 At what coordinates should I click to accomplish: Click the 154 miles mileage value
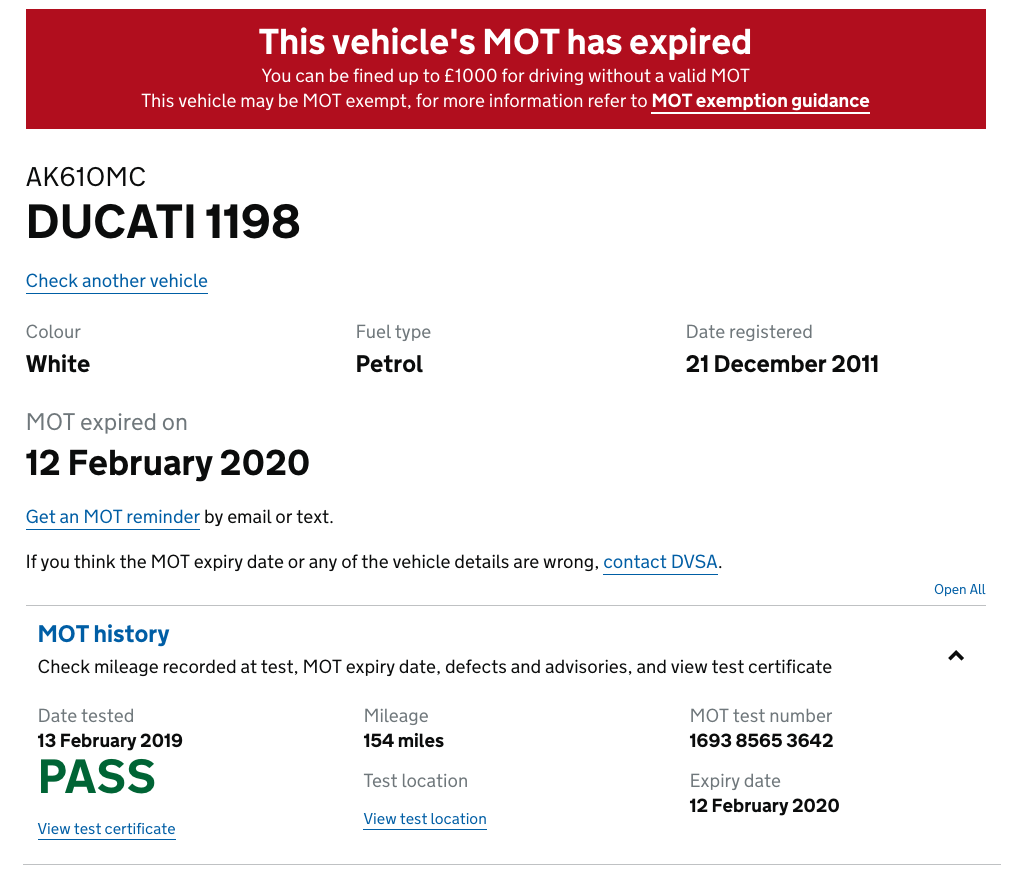(x=403, y=741)
